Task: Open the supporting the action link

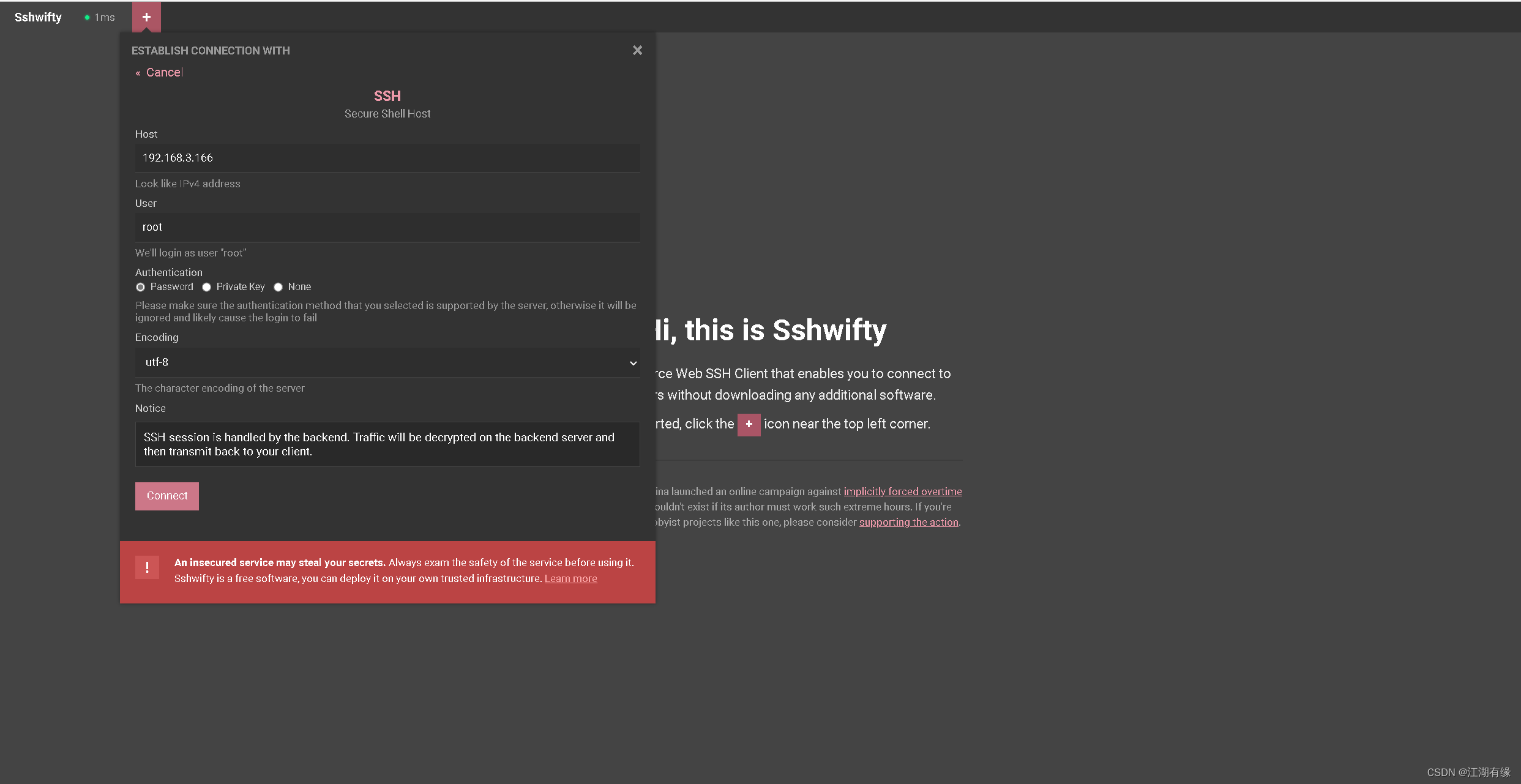Action: (x=908, y=522)
